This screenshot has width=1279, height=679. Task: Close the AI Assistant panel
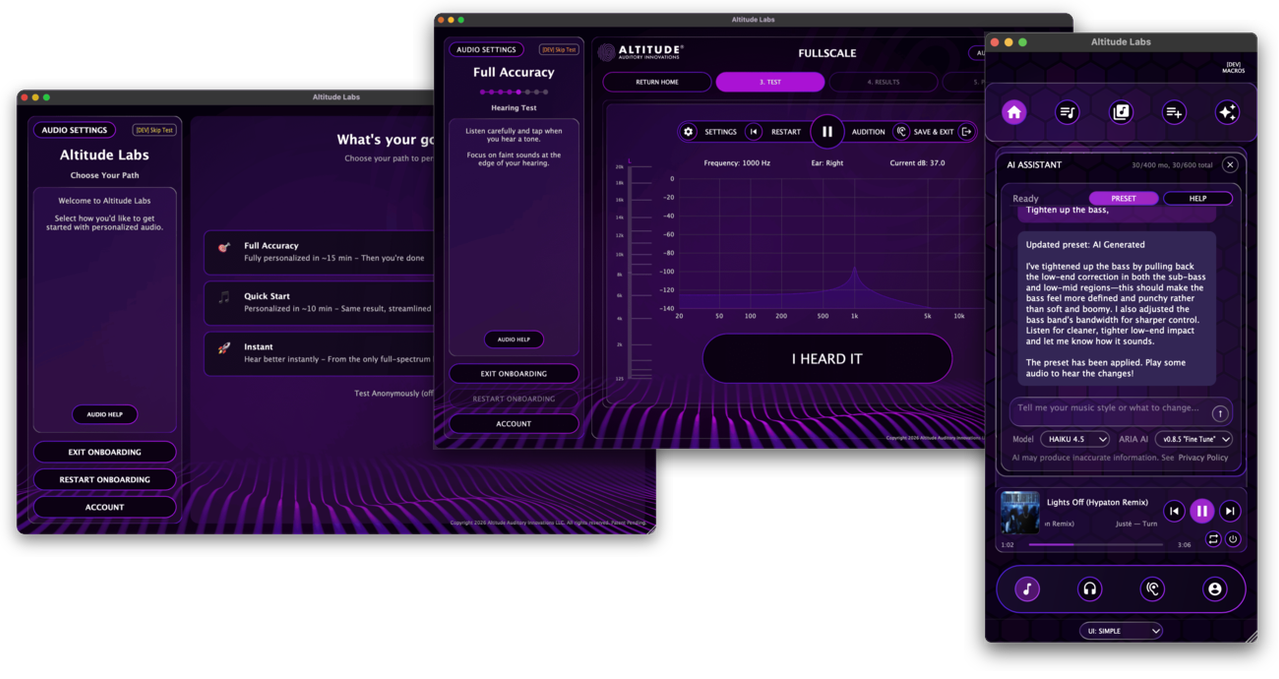click(x=1230, y=165)
